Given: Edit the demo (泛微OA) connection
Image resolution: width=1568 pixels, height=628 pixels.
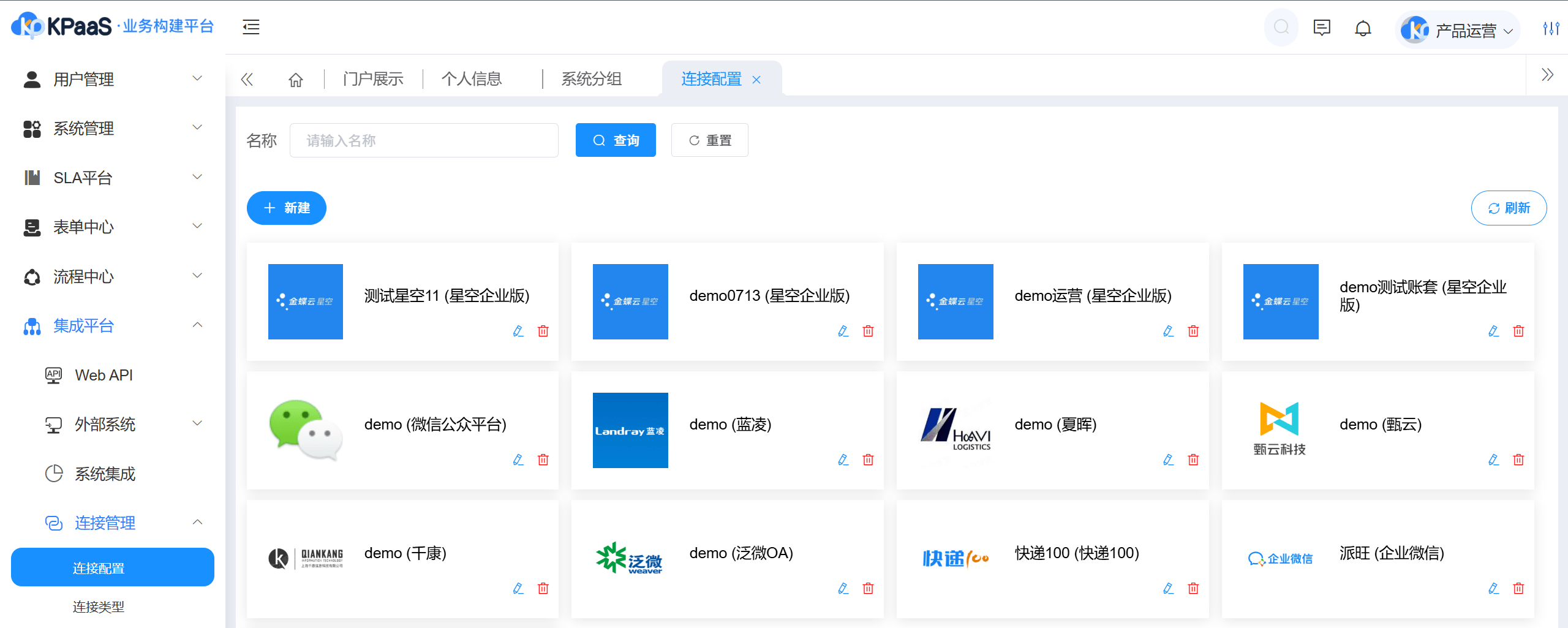Looking at the screenshot, I should click(843, 588).
